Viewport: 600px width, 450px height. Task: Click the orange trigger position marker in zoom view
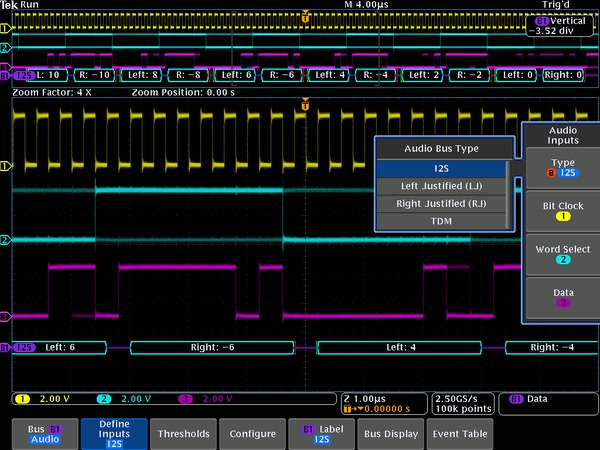point(305,104)
